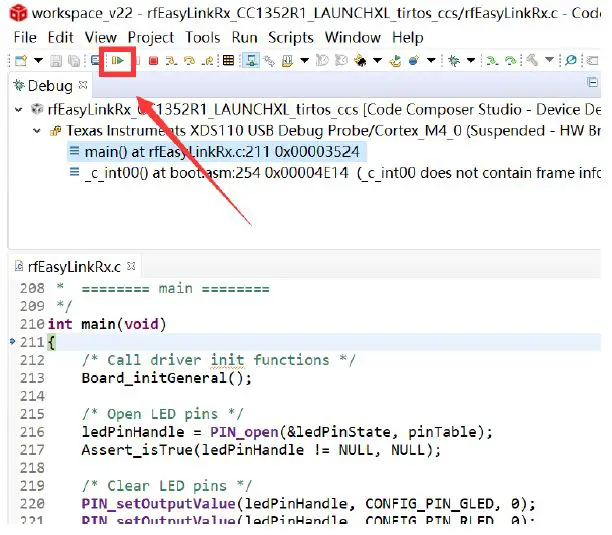This screenshot has height=535, width=612.
Task: Click the 'ledPinHandle = PIN_open' code line
Action: tap(287, 432)
